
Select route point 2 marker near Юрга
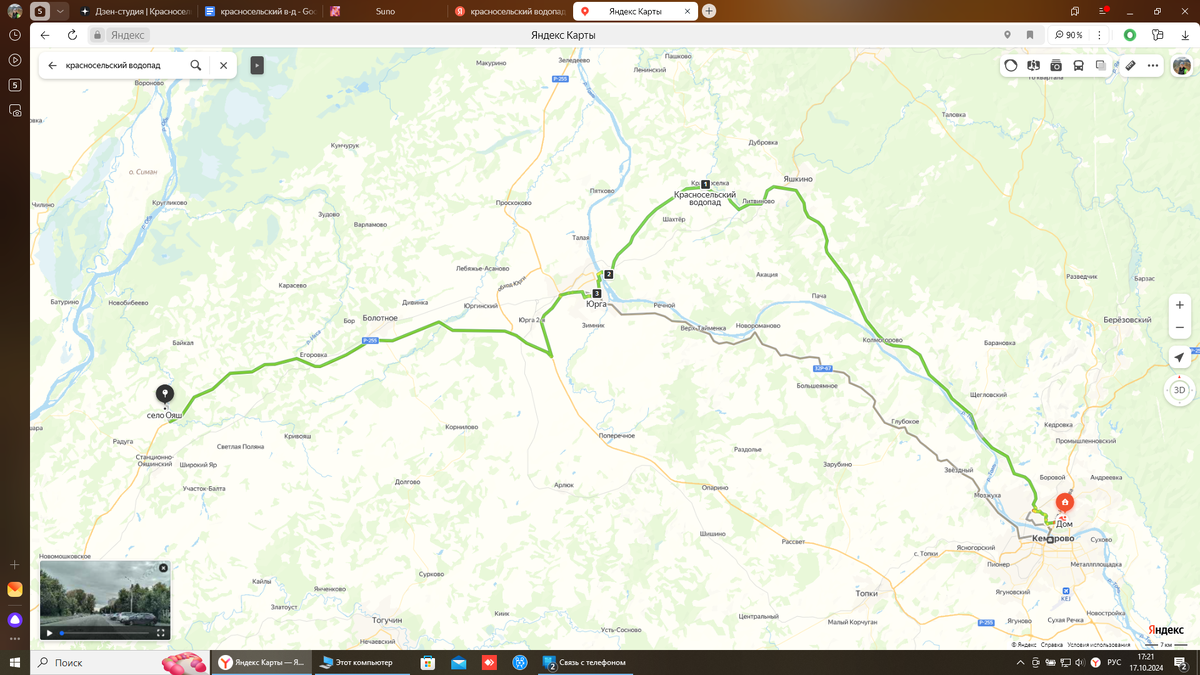pyautogui.click(x=608, y=274)
